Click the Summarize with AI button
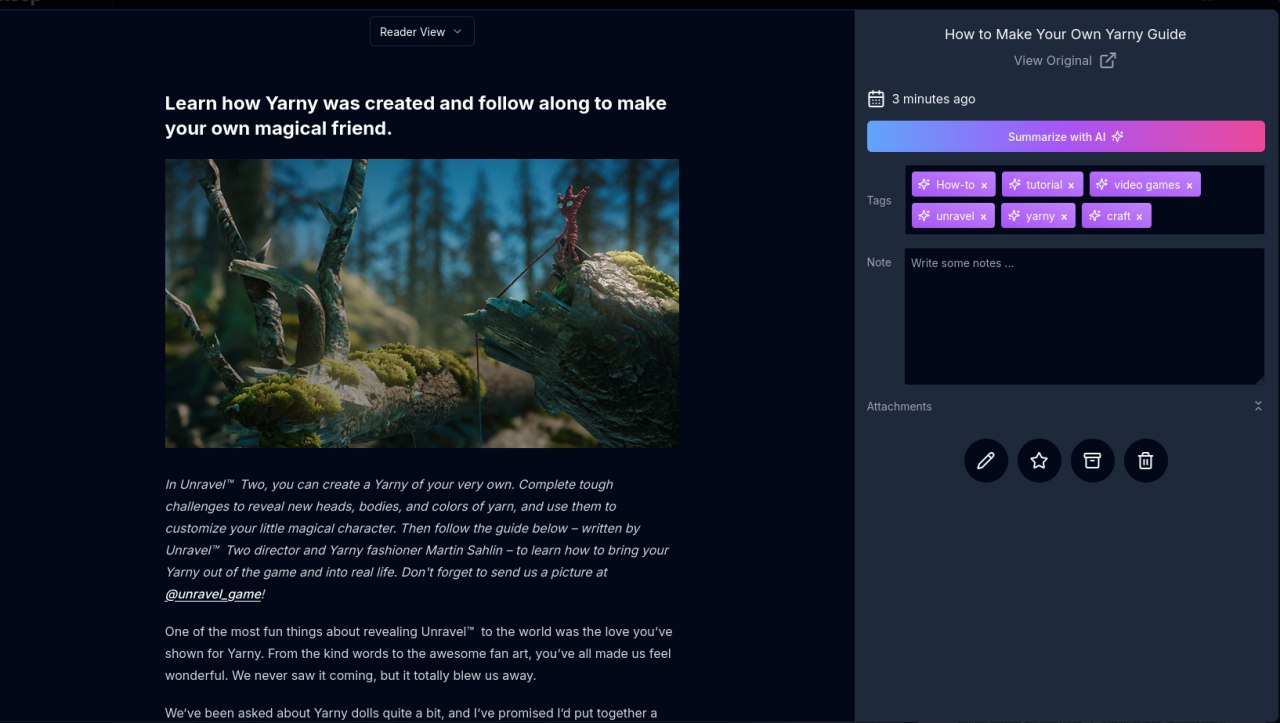 (1065, 136)
